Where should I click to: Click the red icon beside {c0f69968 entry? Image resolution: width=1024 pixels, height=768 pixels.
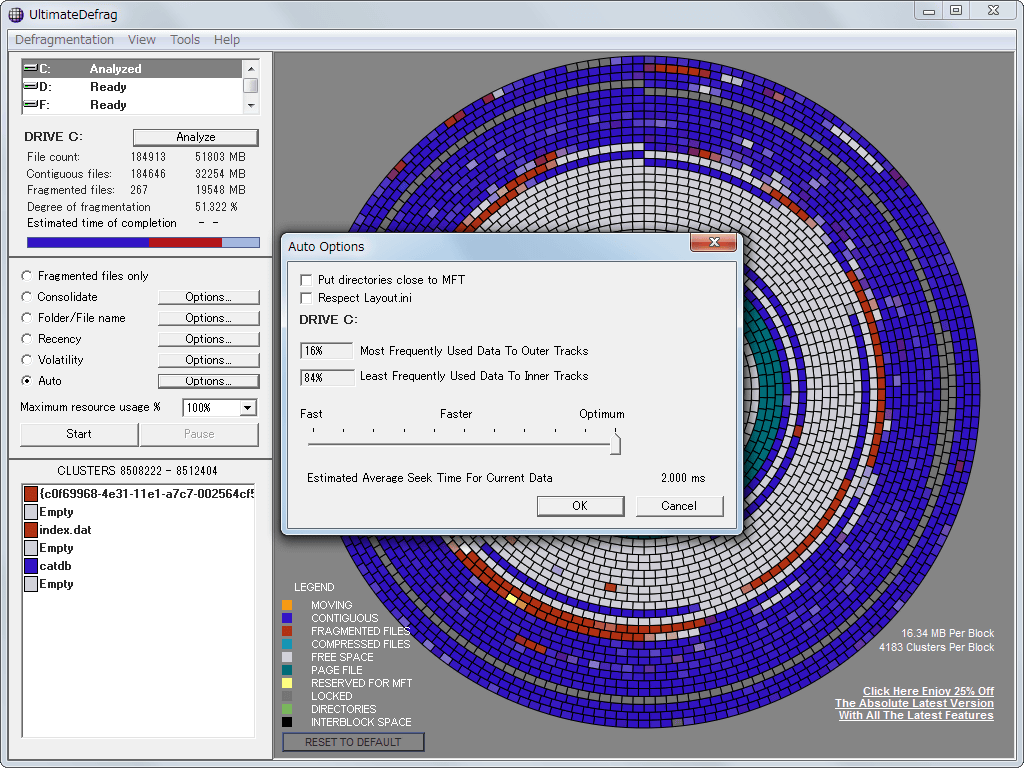(x=31, y=494)
